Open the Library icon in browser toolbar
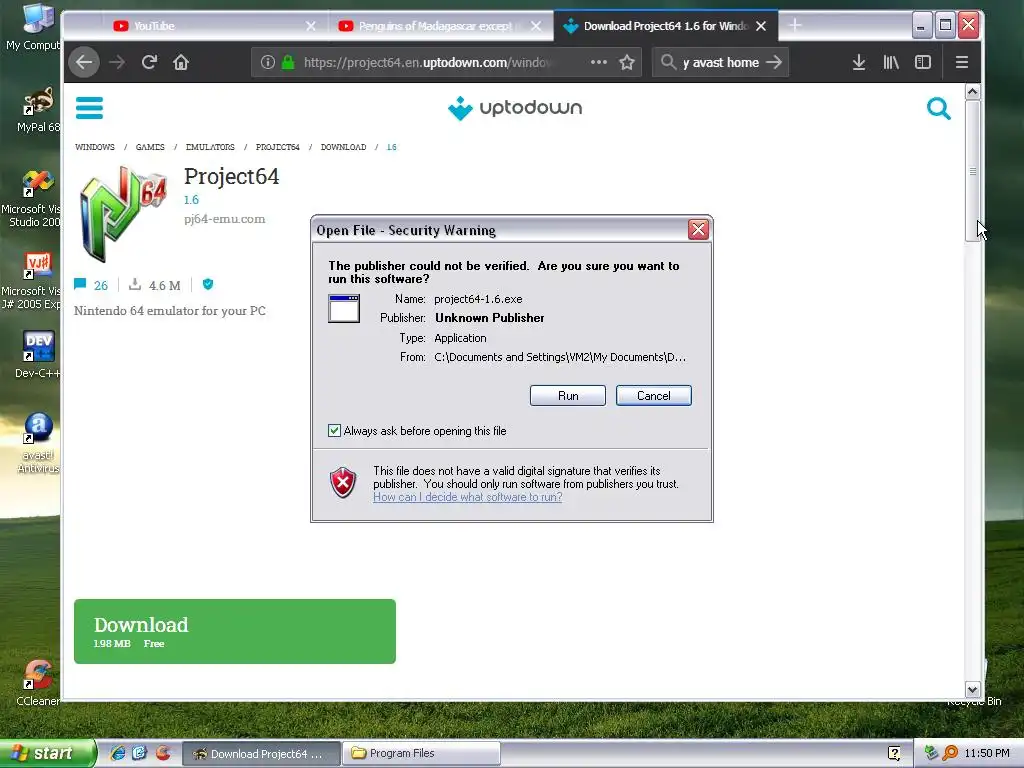 (891, 62)
